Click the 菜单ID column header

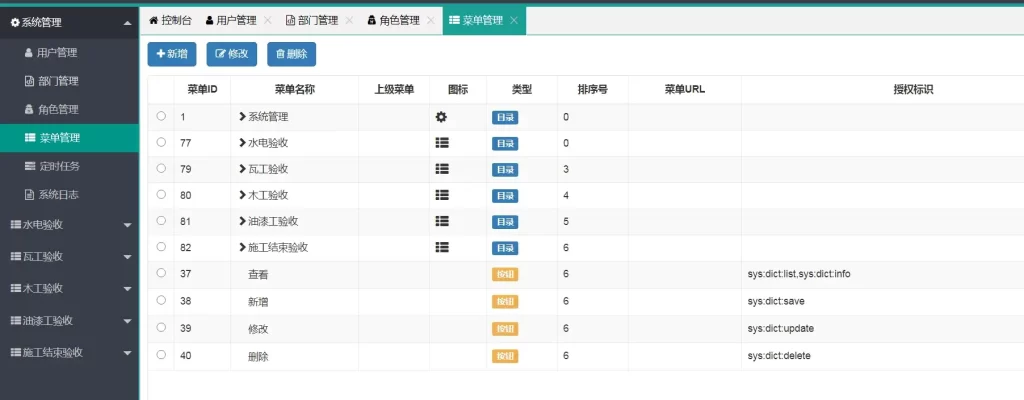click(202, 90)
